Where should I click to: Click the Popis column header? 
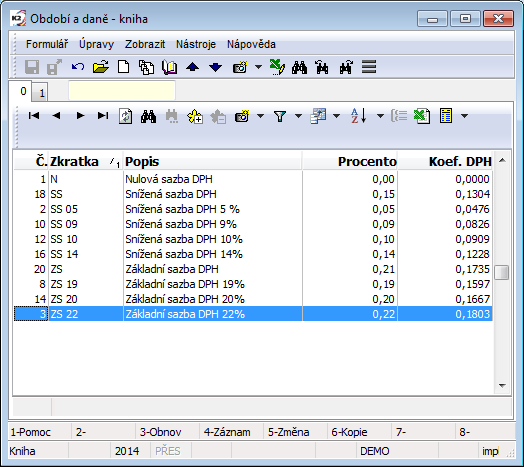coord(213,161)
